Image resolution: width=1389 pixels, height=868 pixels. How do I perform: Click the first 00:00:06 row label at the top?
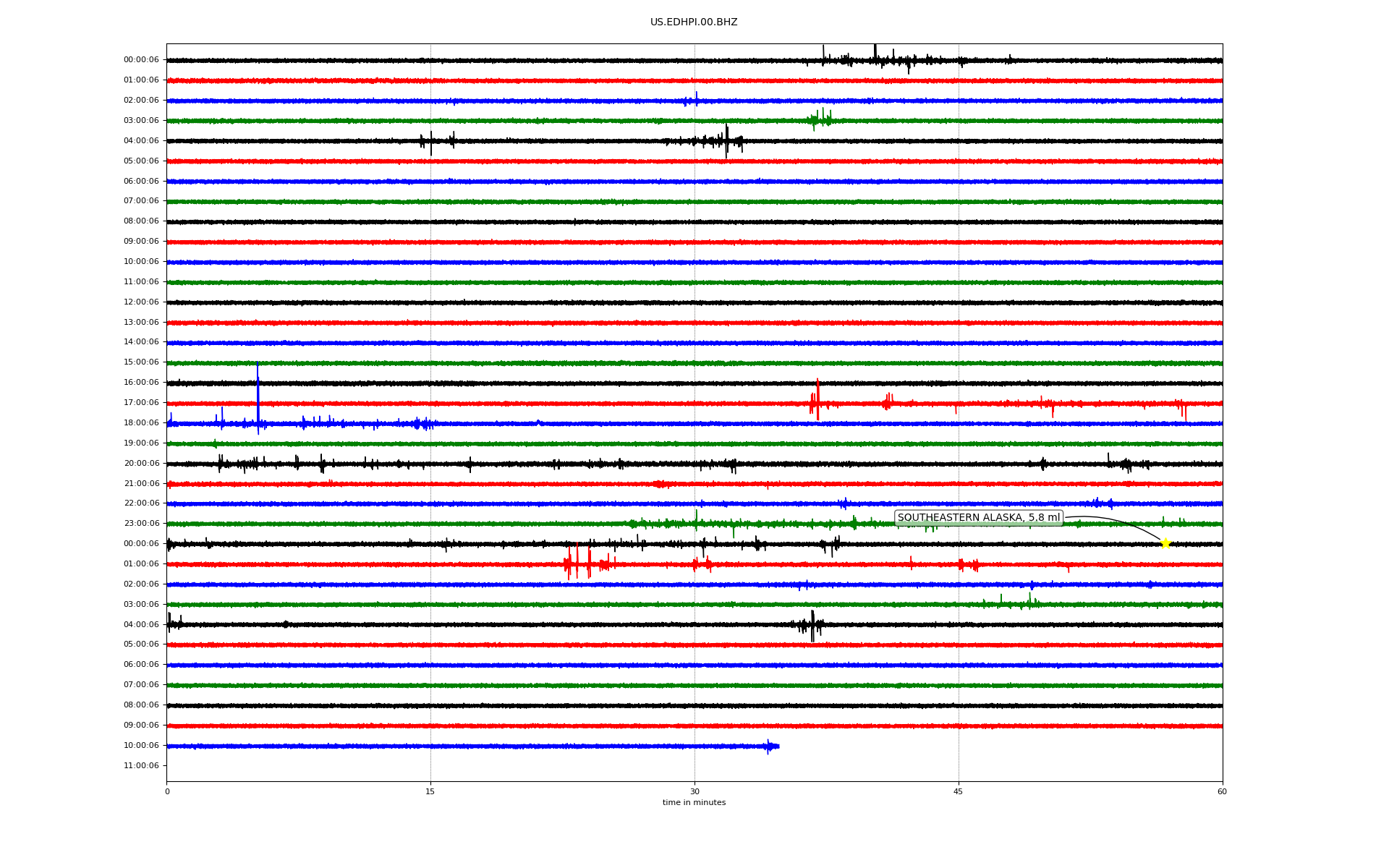click(141, 60)
